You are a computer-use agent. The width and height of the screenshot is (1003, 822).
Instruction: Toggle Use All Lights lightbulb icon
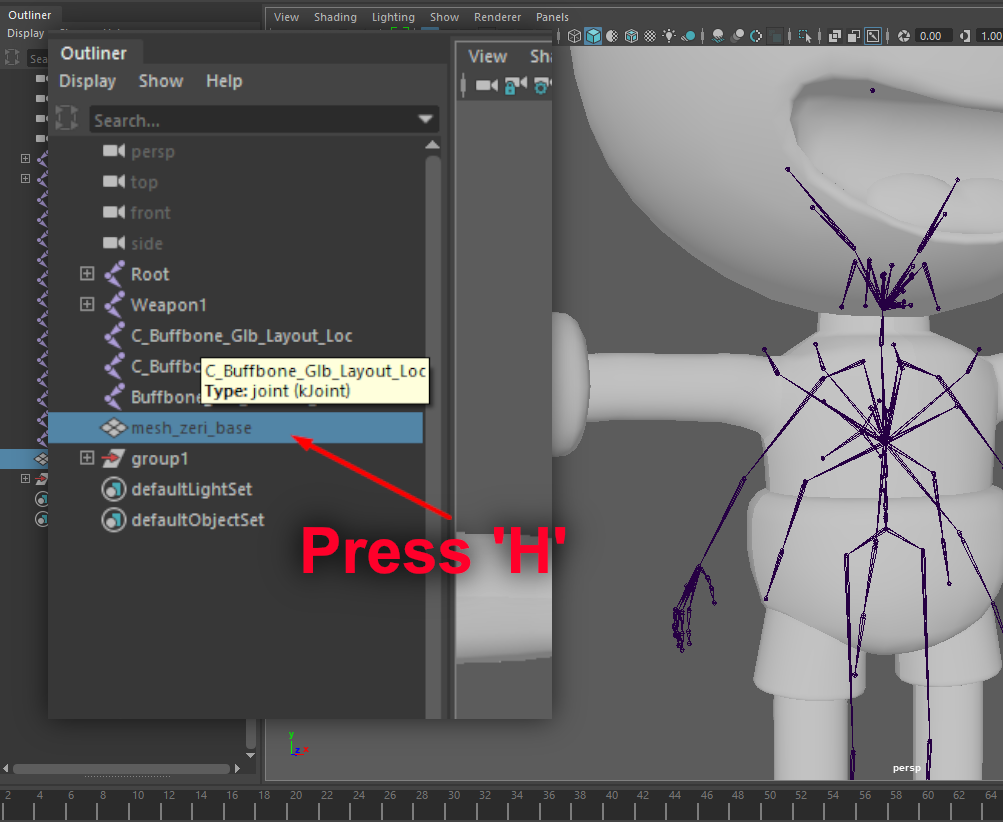click(669, 36)
